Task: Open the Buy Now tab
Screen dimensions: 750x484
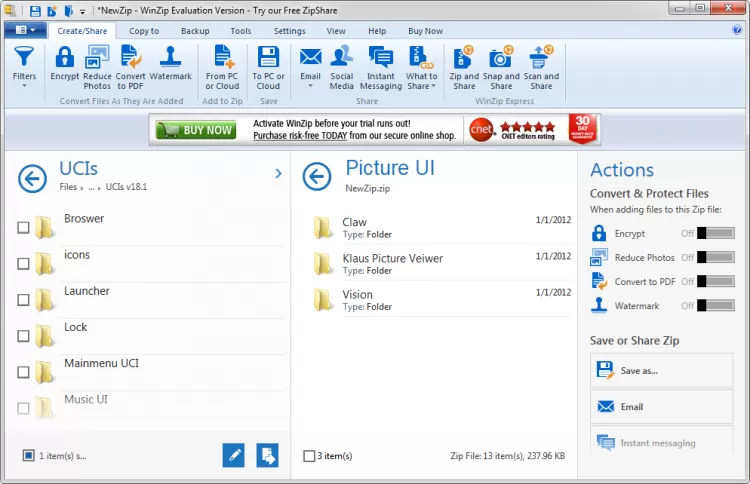Action: tap(425, 31)
